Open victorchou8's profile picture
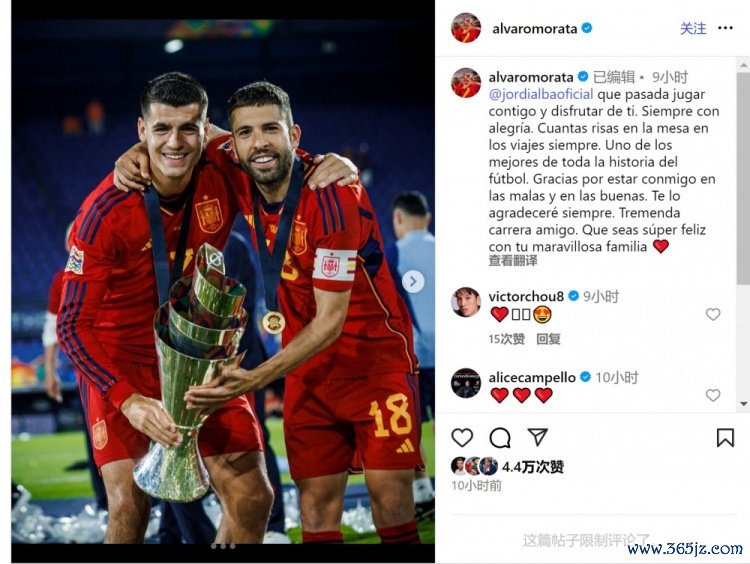Image resolution: width=750 pixels, height=564 pixels. coord(465,302)
